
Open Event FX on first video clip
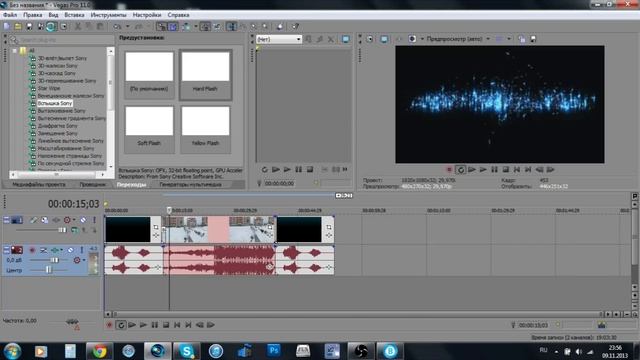156,236
